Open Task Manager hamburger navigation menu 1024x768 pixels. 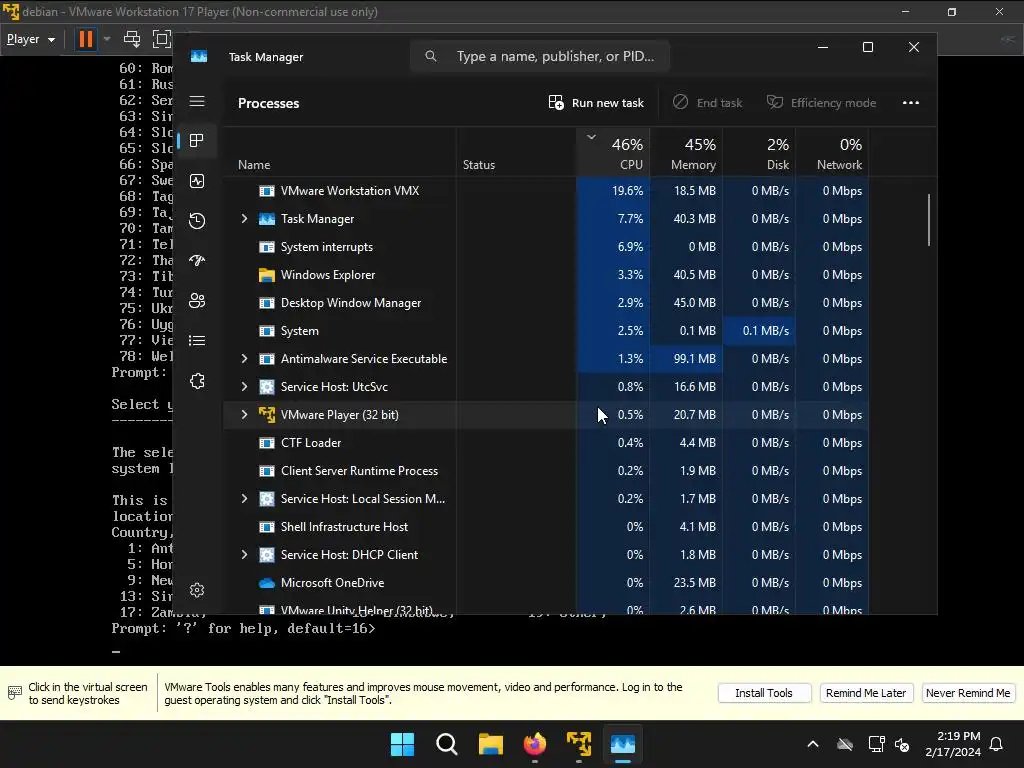pos(197,101)
